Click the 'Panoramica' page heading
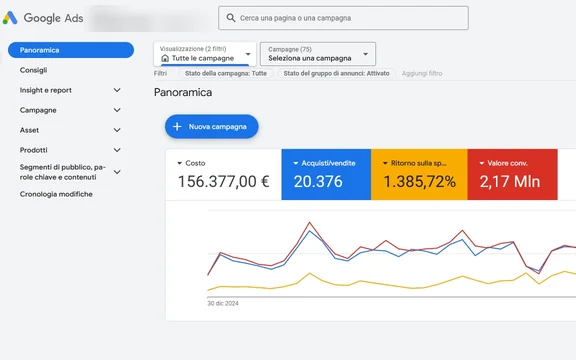The image size is (576, 360). [183, 92]
